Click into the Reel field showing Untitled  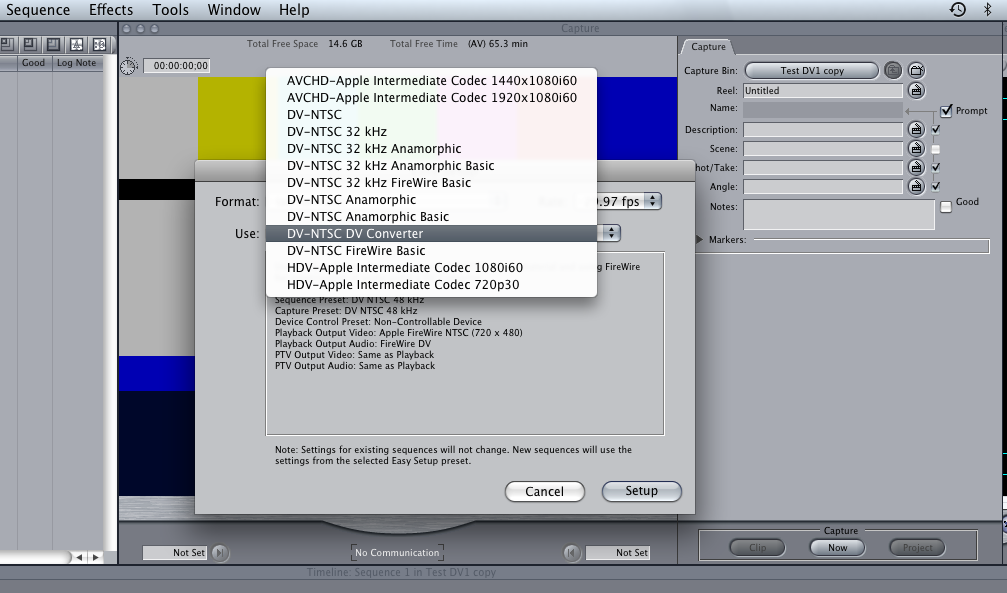(x=823, y=91)
